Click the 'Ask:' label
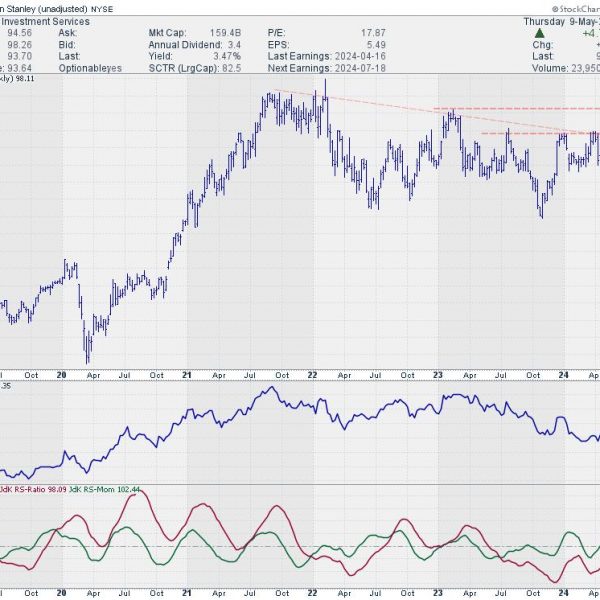The width and height of the screenshot is (600, 600). [x=68, y=33]
